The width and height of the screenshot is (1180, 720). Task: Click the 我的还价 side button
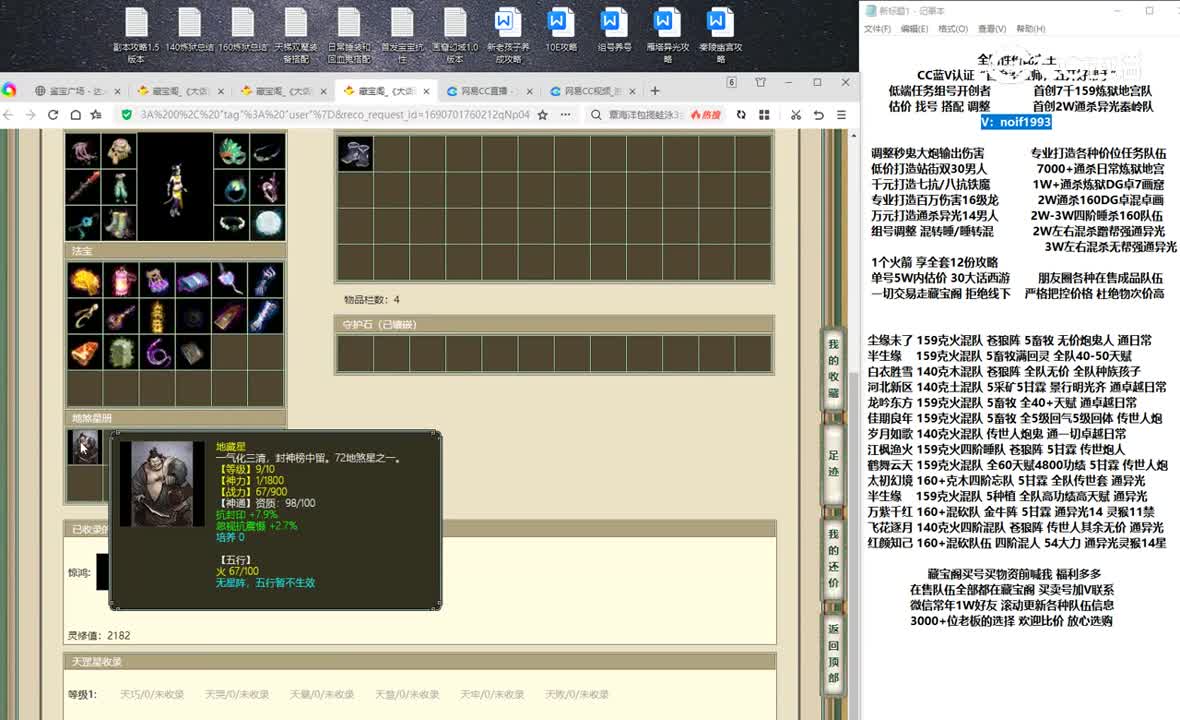click(x=833, y=557)
